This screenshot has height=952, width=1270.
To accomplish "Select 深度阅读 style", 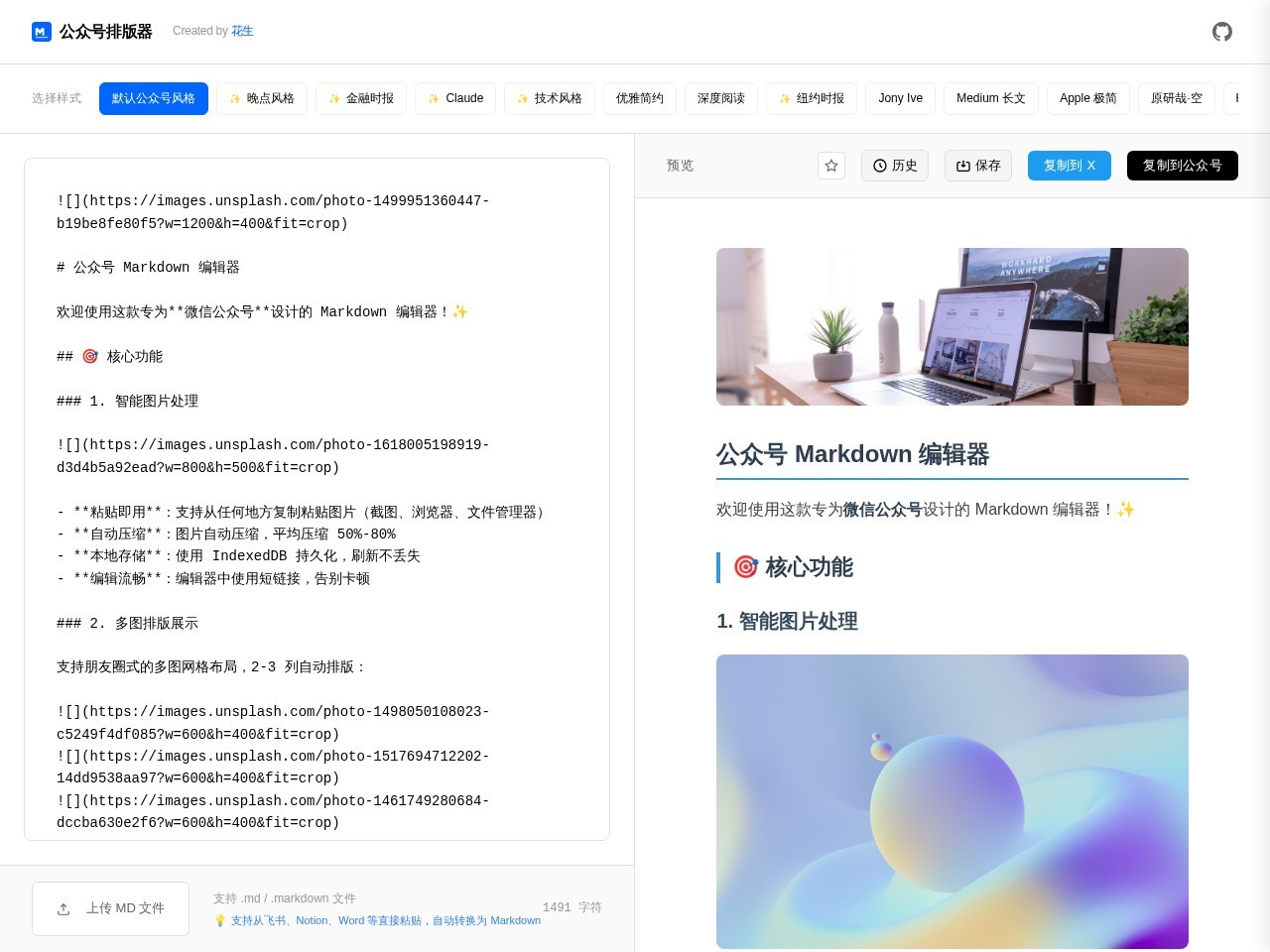I will [721, 98].
